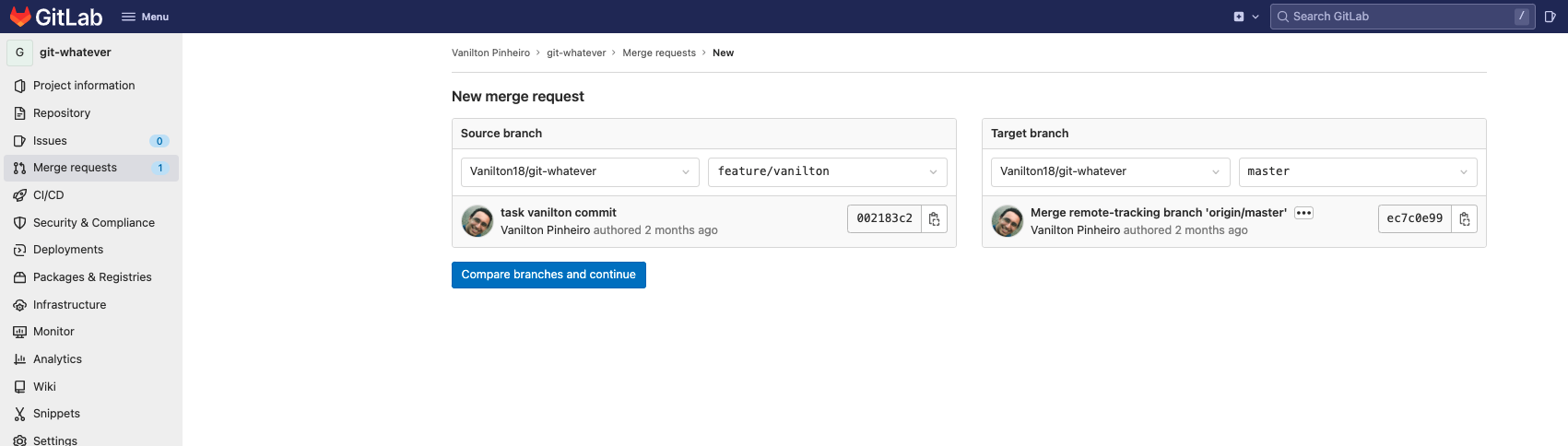This screenshot has height=446, width=1568.
Task: Click the Merge requests count badge 1
Action: click(x=159, y=168)
